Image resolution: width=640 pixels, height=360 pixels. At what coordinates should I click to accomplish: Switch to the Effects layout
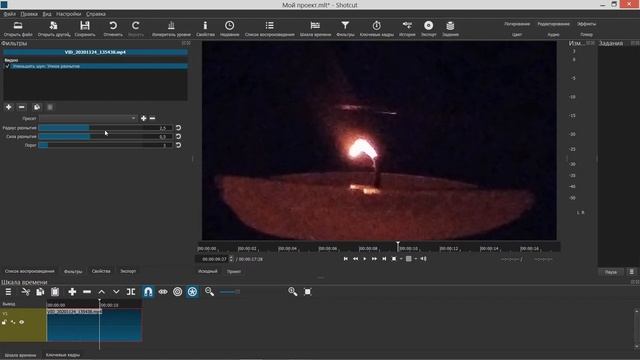tap(586, 24)
